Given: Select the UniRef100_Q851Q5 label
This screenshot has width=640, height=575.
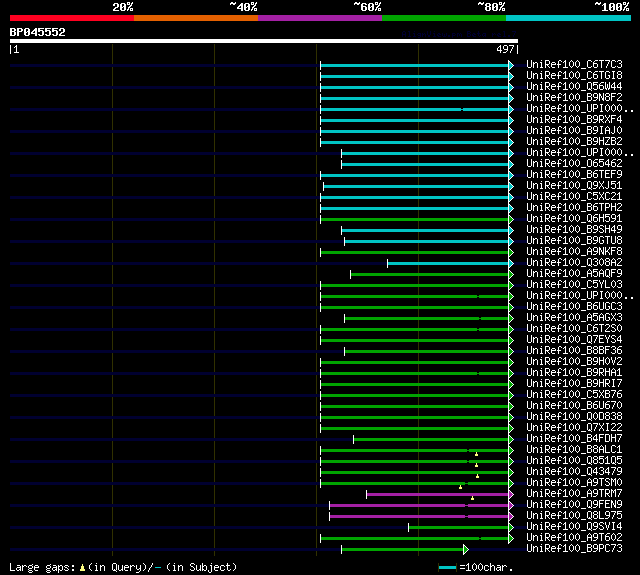Looking at the screenshot, I should [574, 461].
